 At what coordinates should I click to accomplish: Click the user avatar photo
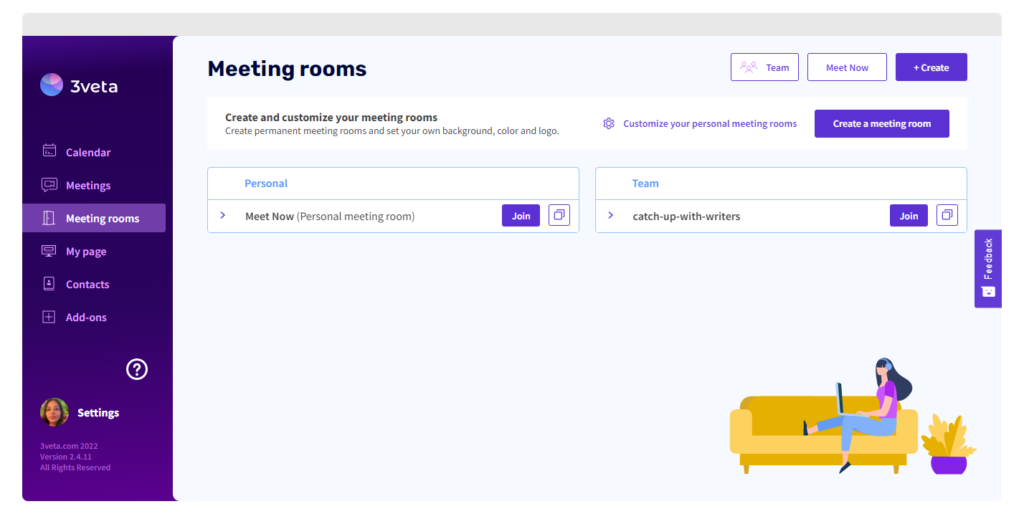tap(54, 412)
